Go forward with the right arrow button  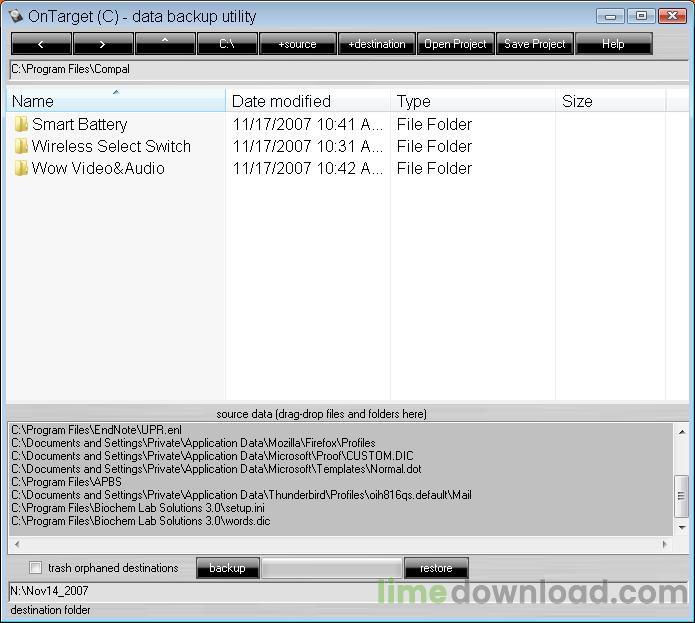103,44
